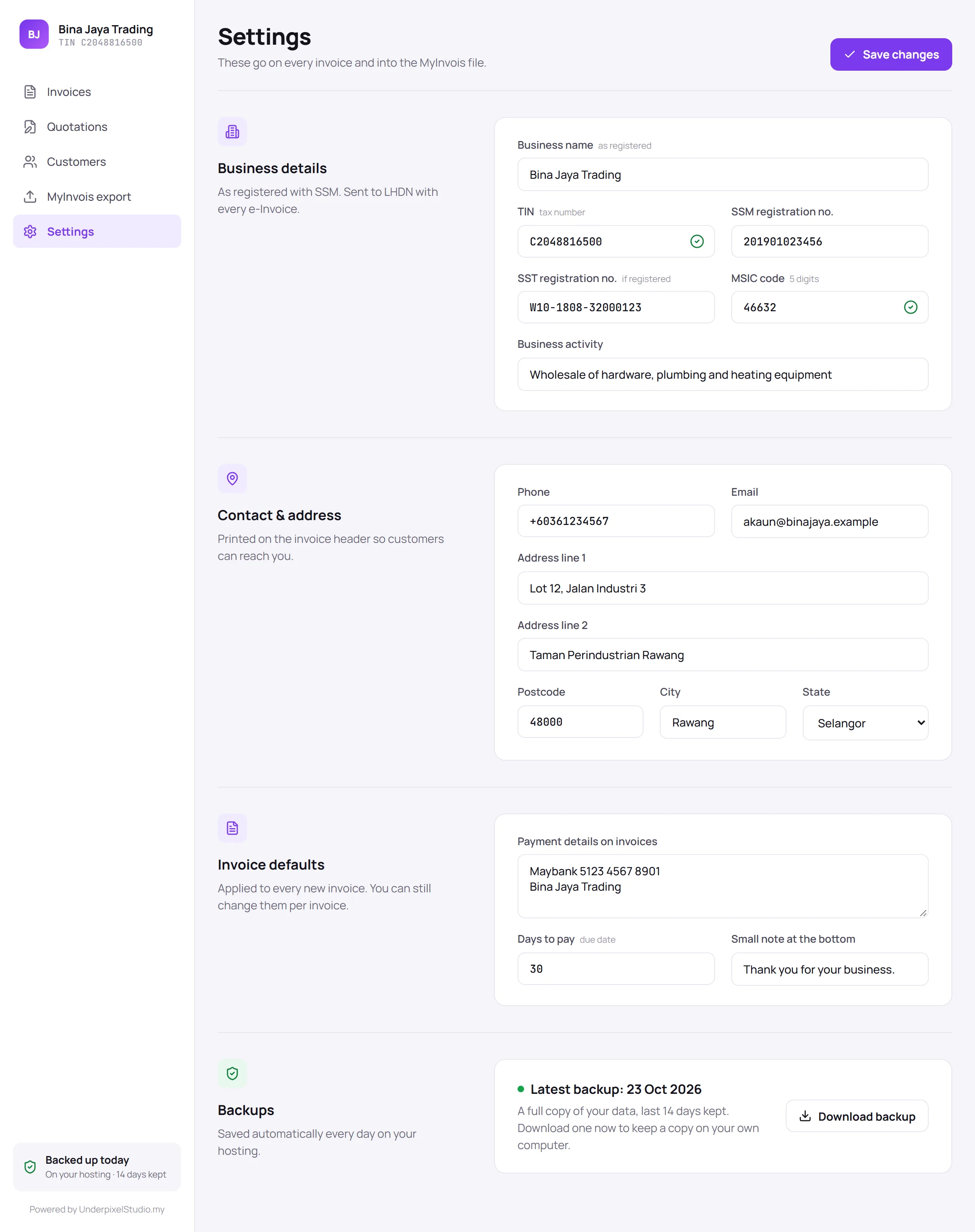Click the Payment details on invoices textarea
This screenshot has width=975, height=1232.
pos(723,886)
